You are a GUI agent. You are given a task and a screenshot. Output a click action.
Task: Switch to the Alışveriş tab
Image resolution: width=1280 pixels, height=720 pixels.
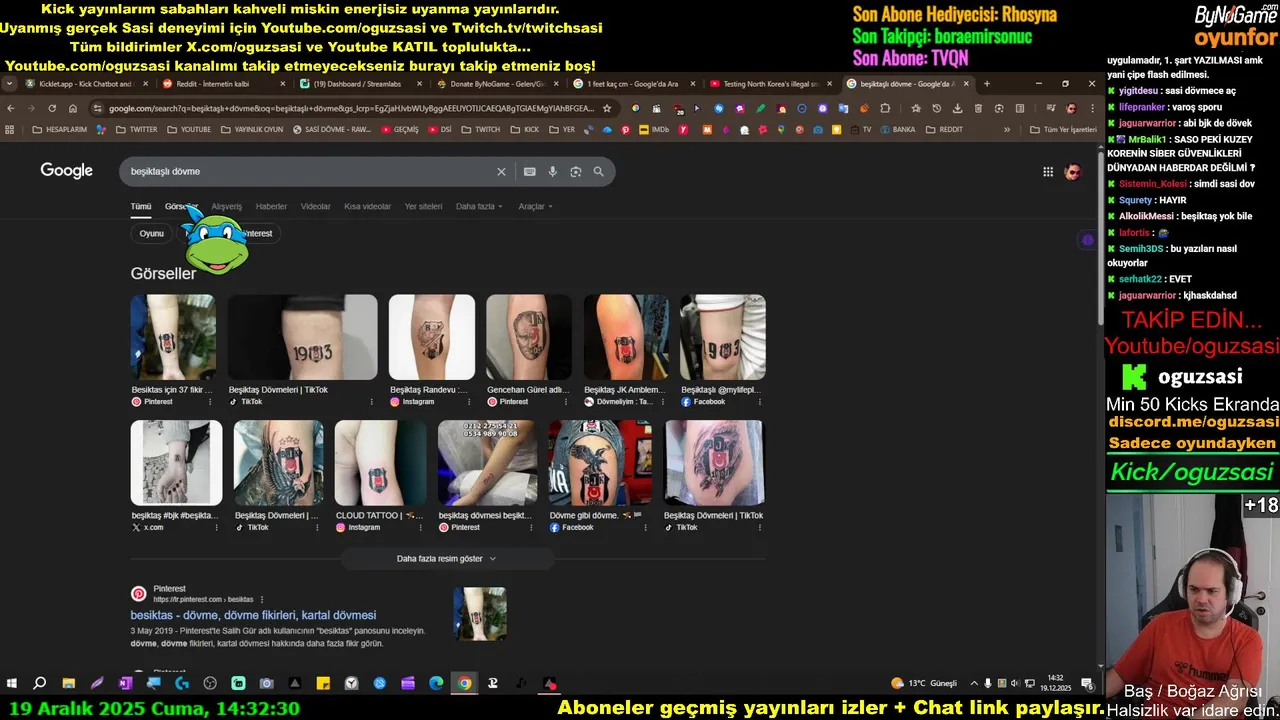[226, 206]
